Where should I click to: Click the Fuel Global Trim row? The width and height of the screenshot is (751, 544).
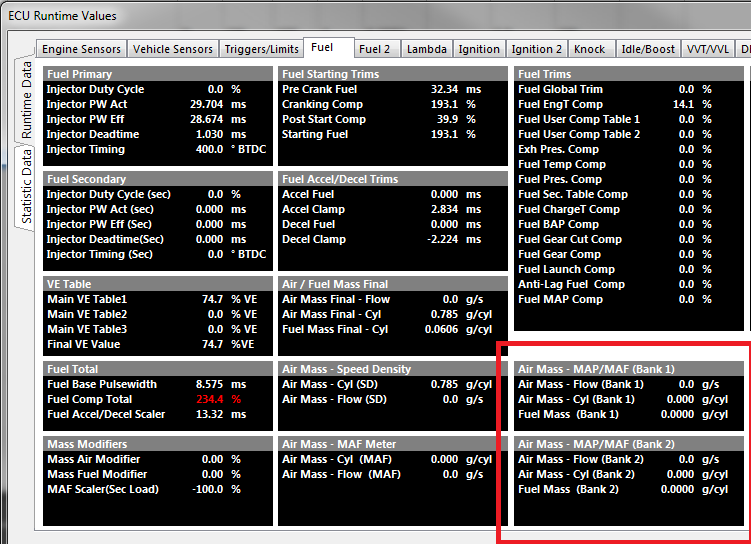(629, 89)
